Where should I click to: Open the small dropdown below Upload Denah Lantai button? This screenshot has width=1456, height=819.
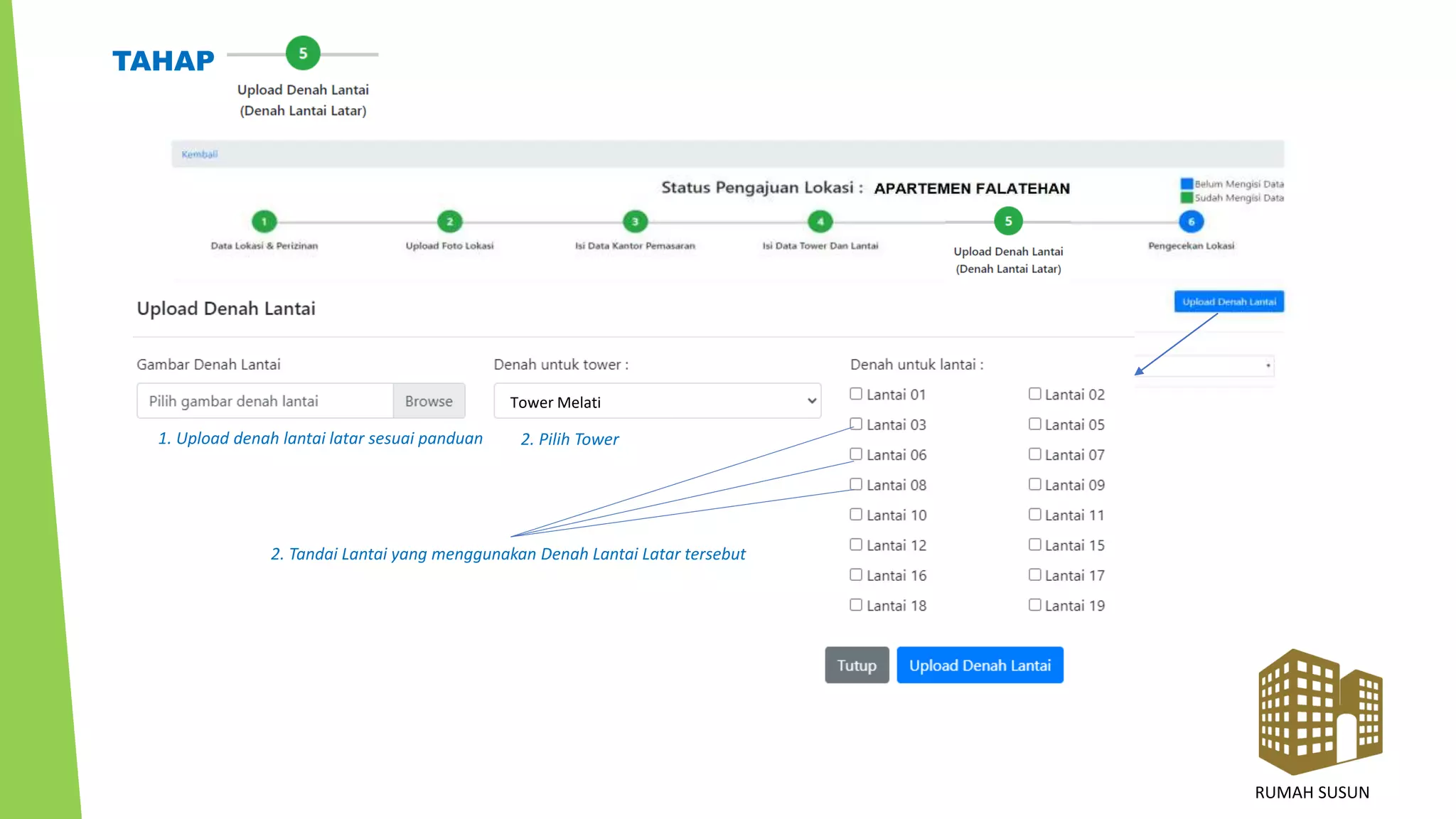click(x=1205, y=366)
